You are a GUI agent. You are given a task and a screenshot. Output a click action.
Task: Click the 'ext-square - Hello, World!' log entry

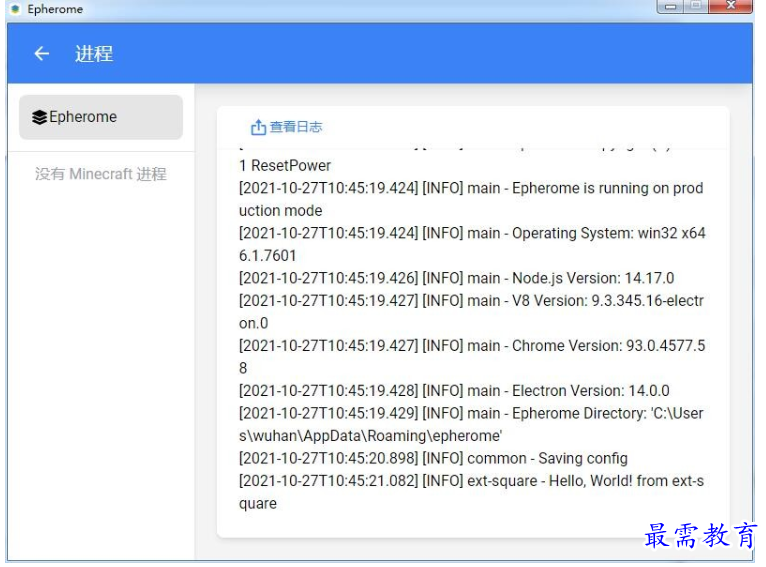[472, 492]
